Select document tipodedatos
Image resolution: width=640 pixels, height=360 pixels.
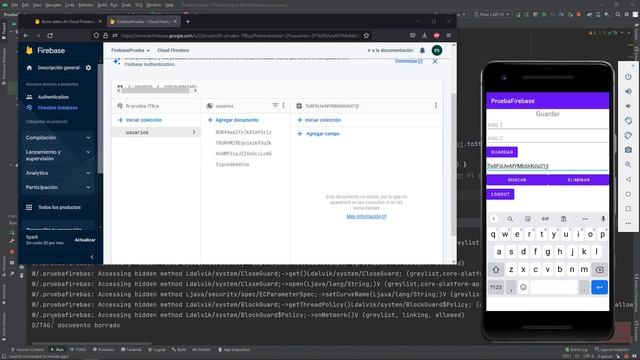pyautogui.click(x=232, y=164)
